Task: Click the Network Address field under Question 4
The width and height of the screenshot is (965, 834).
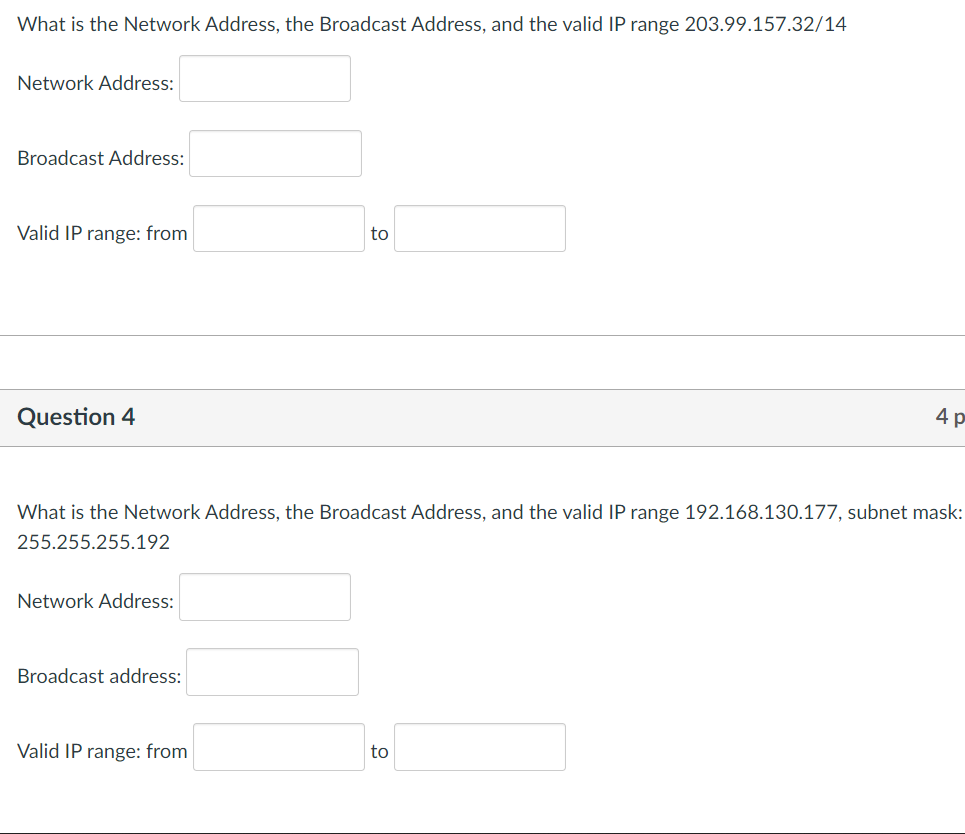Action: pyautogui.click(x=264, y=597)
